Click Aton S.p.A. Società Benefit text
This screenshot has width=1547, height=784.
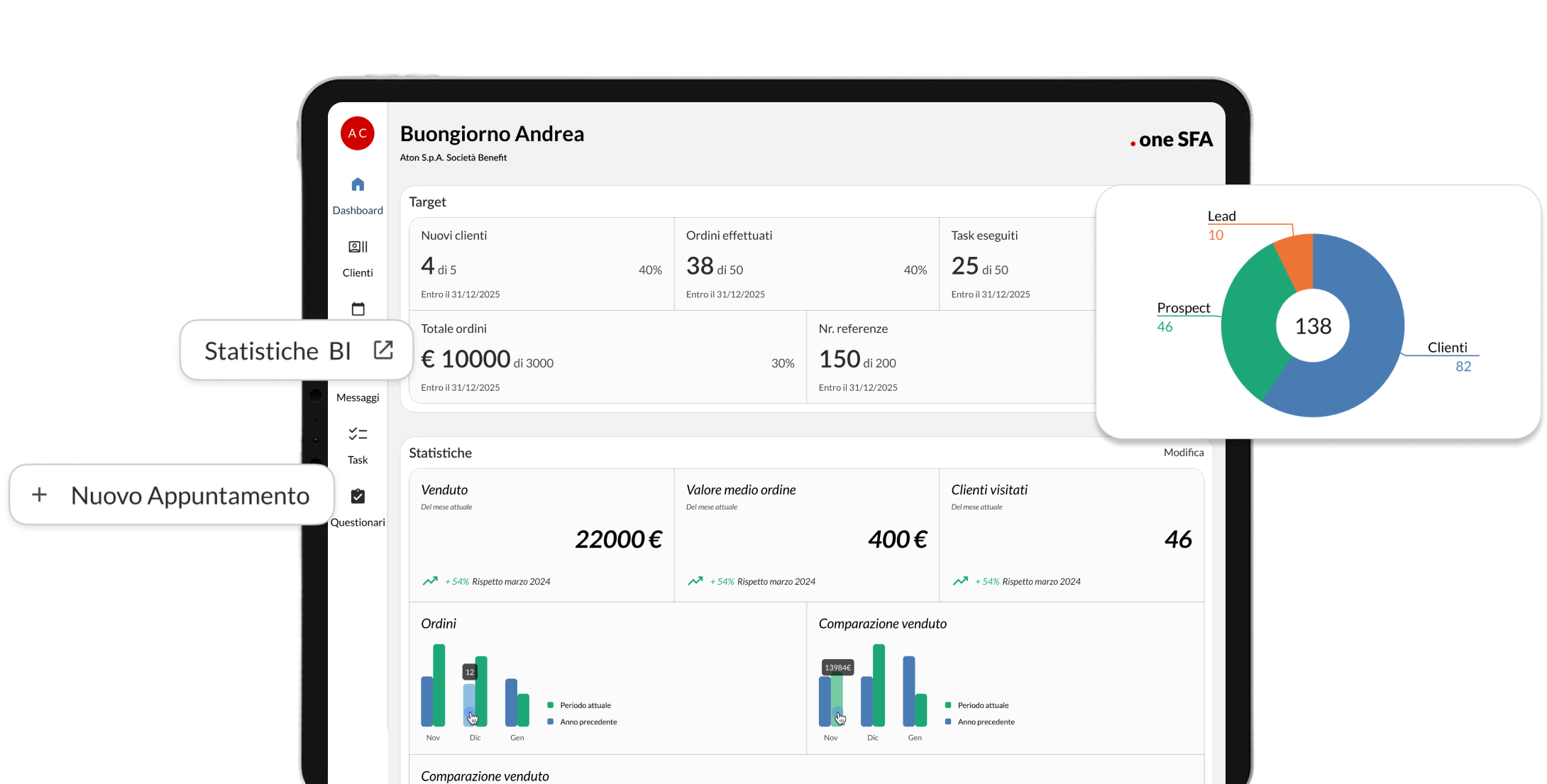[453, 158]
